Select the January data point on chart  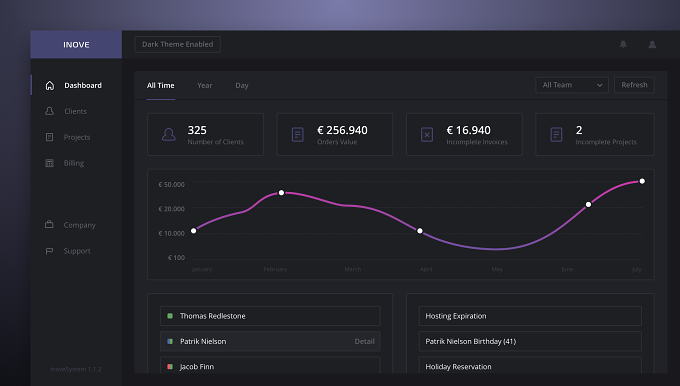tap(193, 231)
